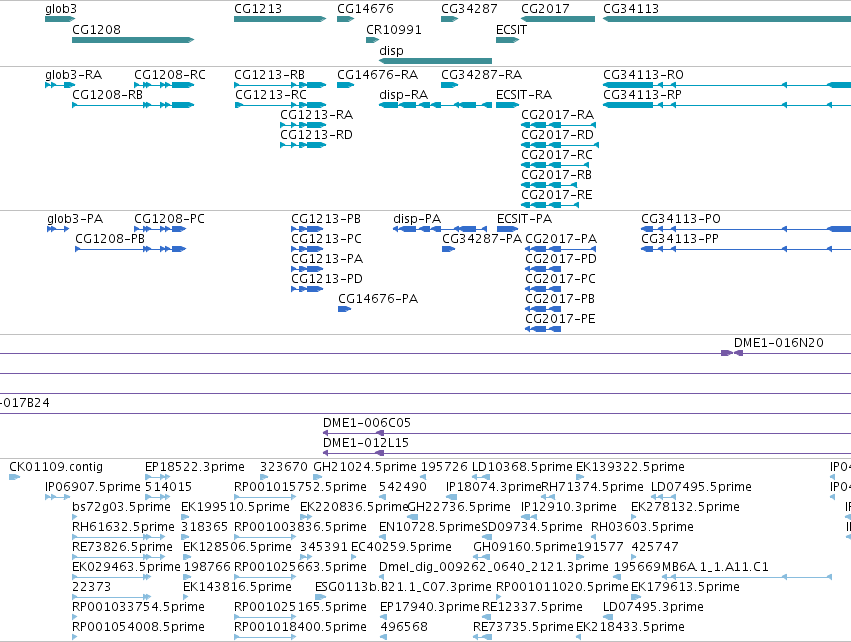Image resolution: width=851 pixels, height=642 pixels.
Task: Select the LD07495.3prime EST label
Action: [x=653, y=607]
